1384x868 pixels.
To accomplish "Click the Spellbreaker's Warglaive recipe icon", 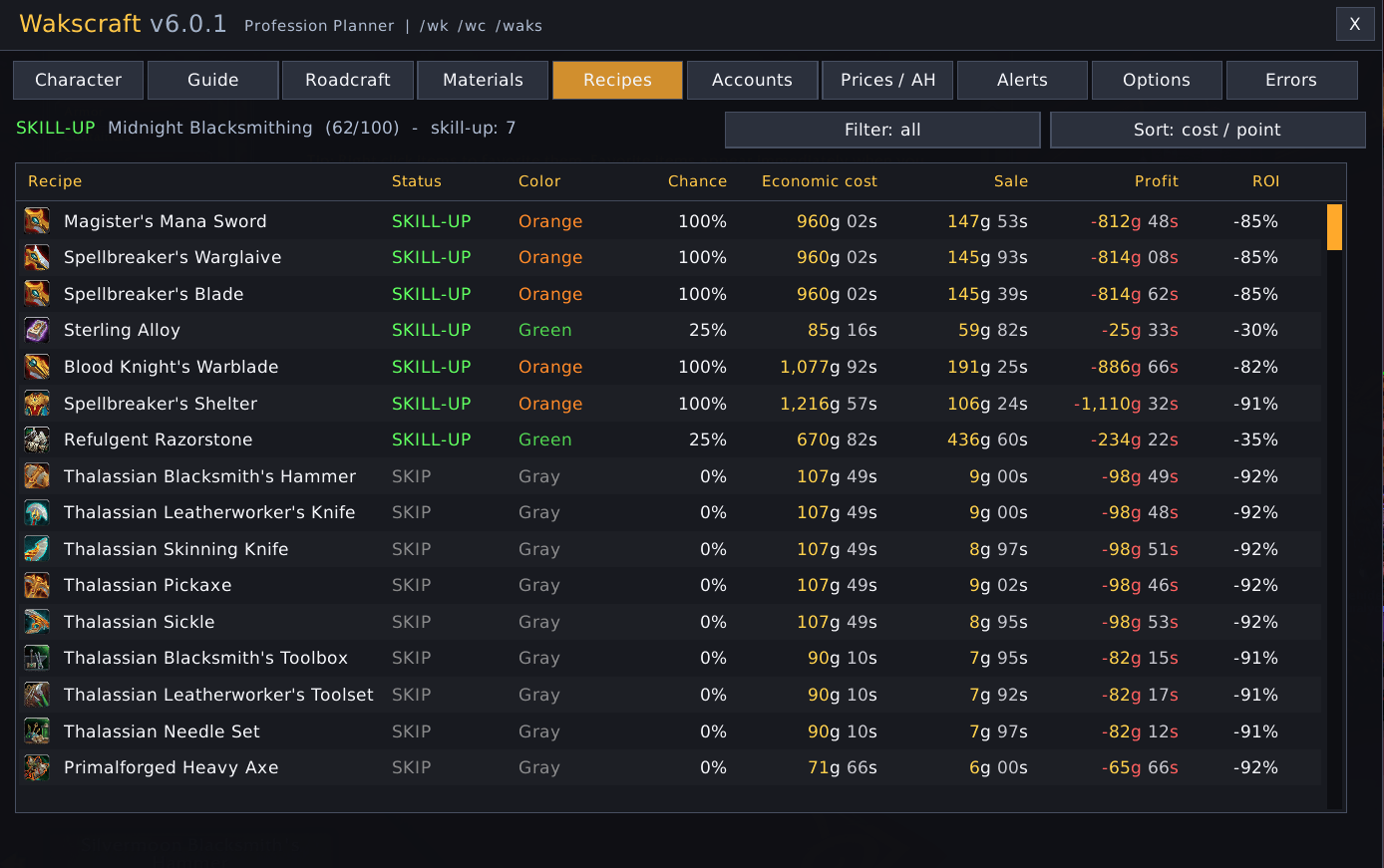I will click(x=37, y=257).
